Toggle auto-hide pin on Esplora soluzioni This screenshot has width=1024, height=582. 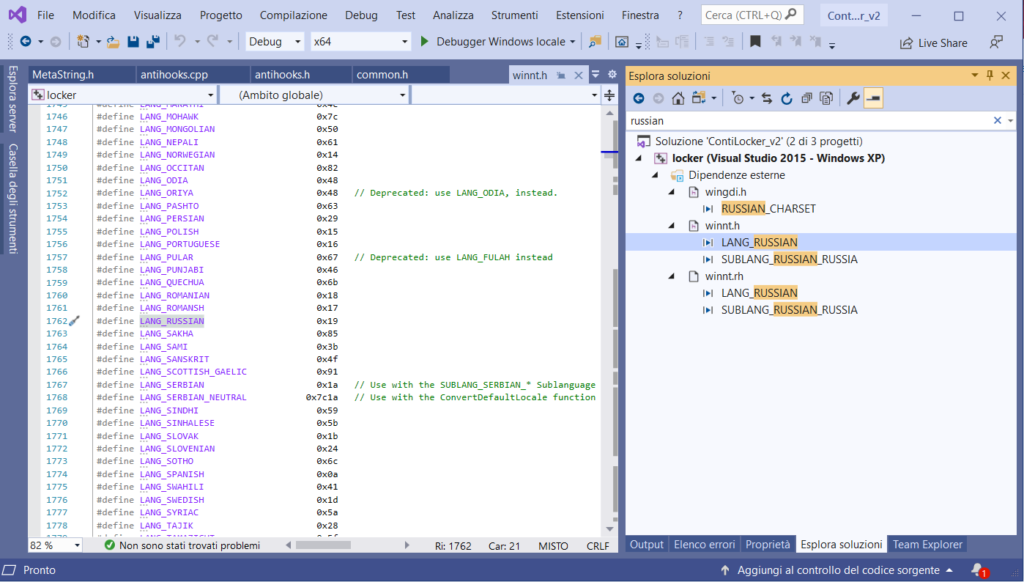(990, 76)
